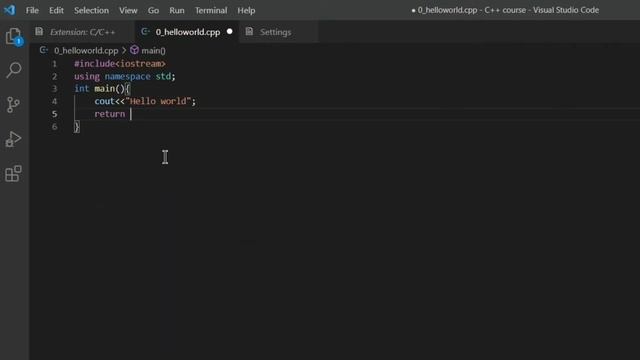
Task: Click the closing brace on line 6
Action: [77, 127]
